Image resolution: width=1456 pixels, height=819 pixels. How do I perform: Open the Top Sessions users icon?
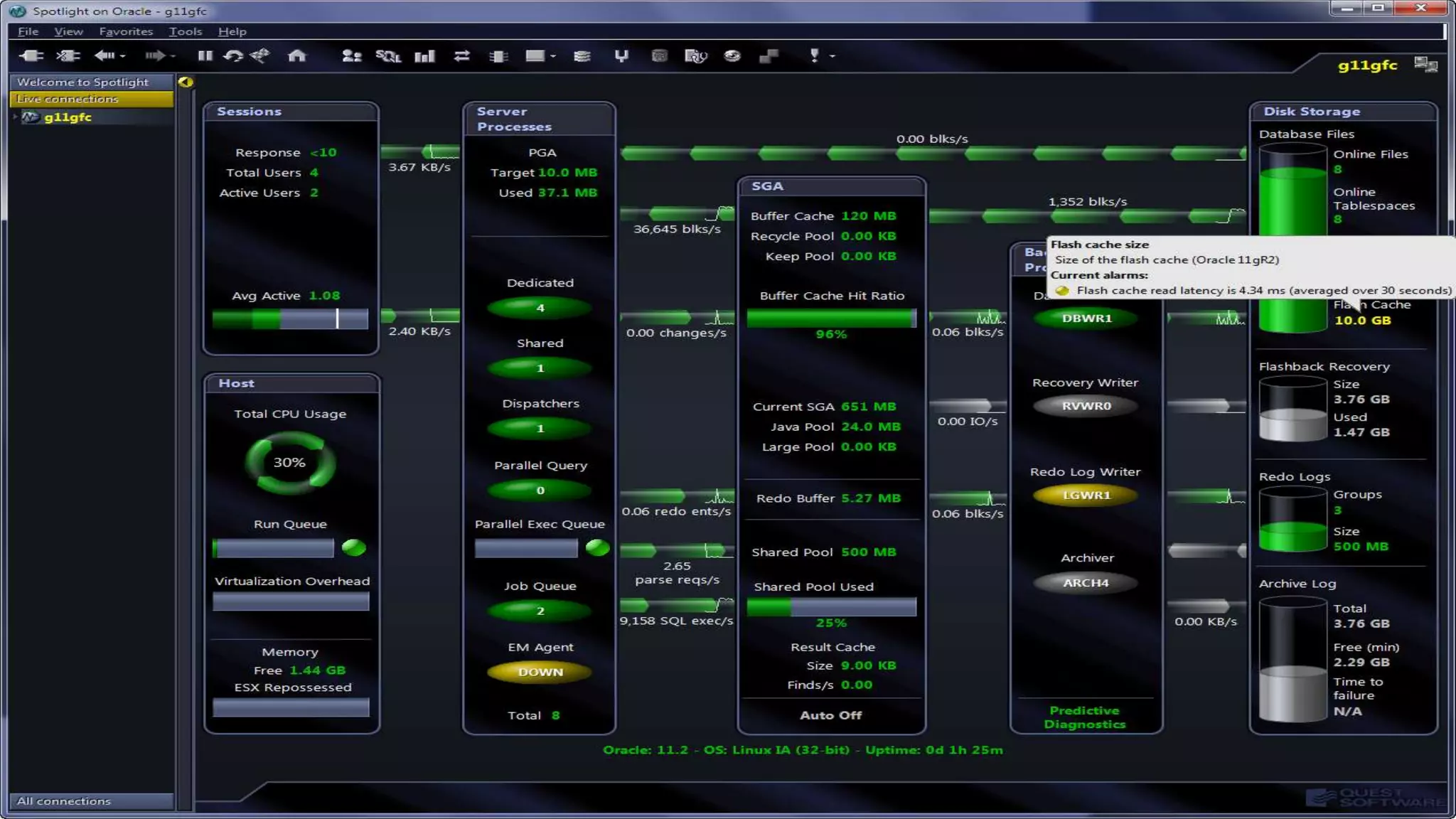tap(351, 55)
